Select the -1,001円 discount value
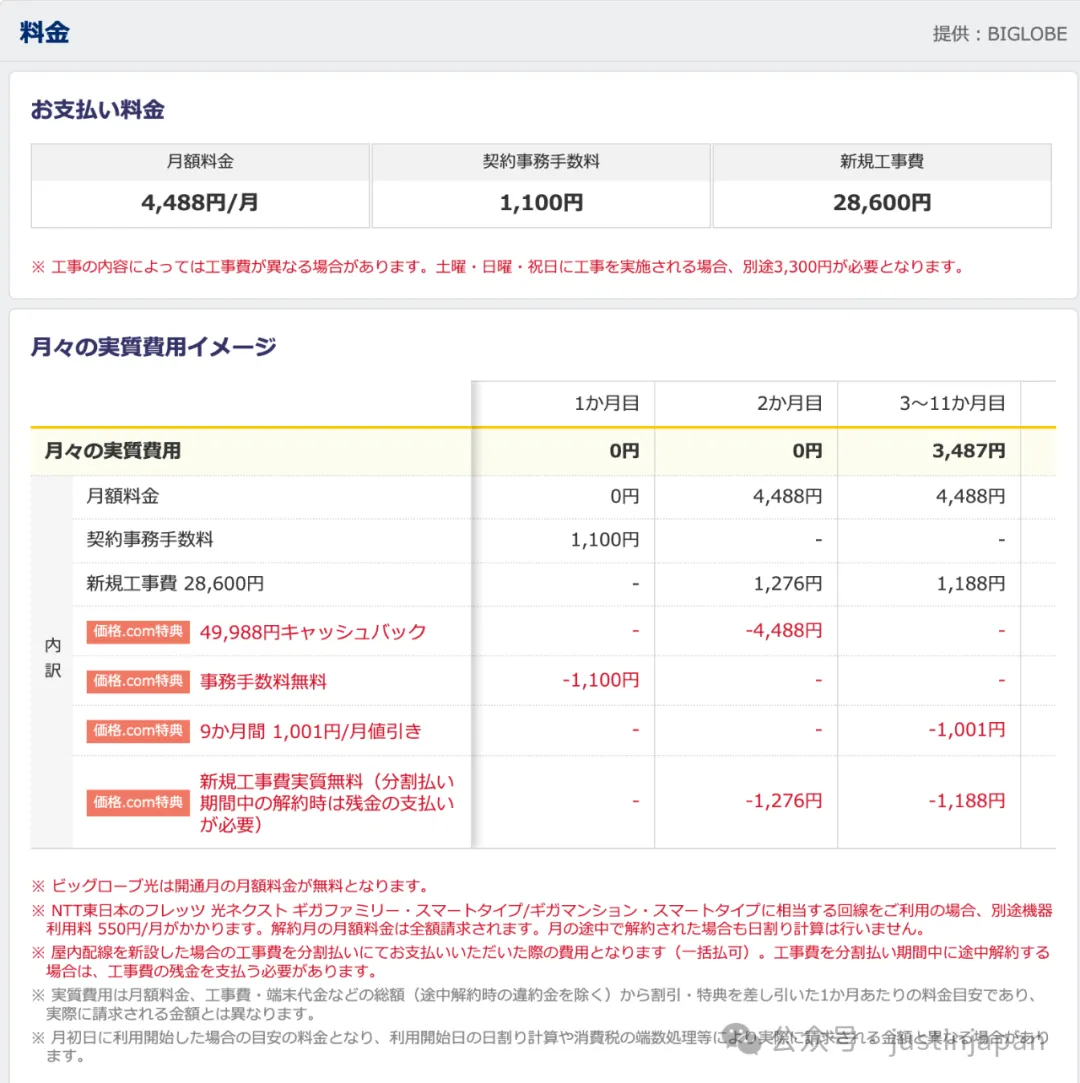The width and height of the screenshot is (1080, 1083). 967,730
